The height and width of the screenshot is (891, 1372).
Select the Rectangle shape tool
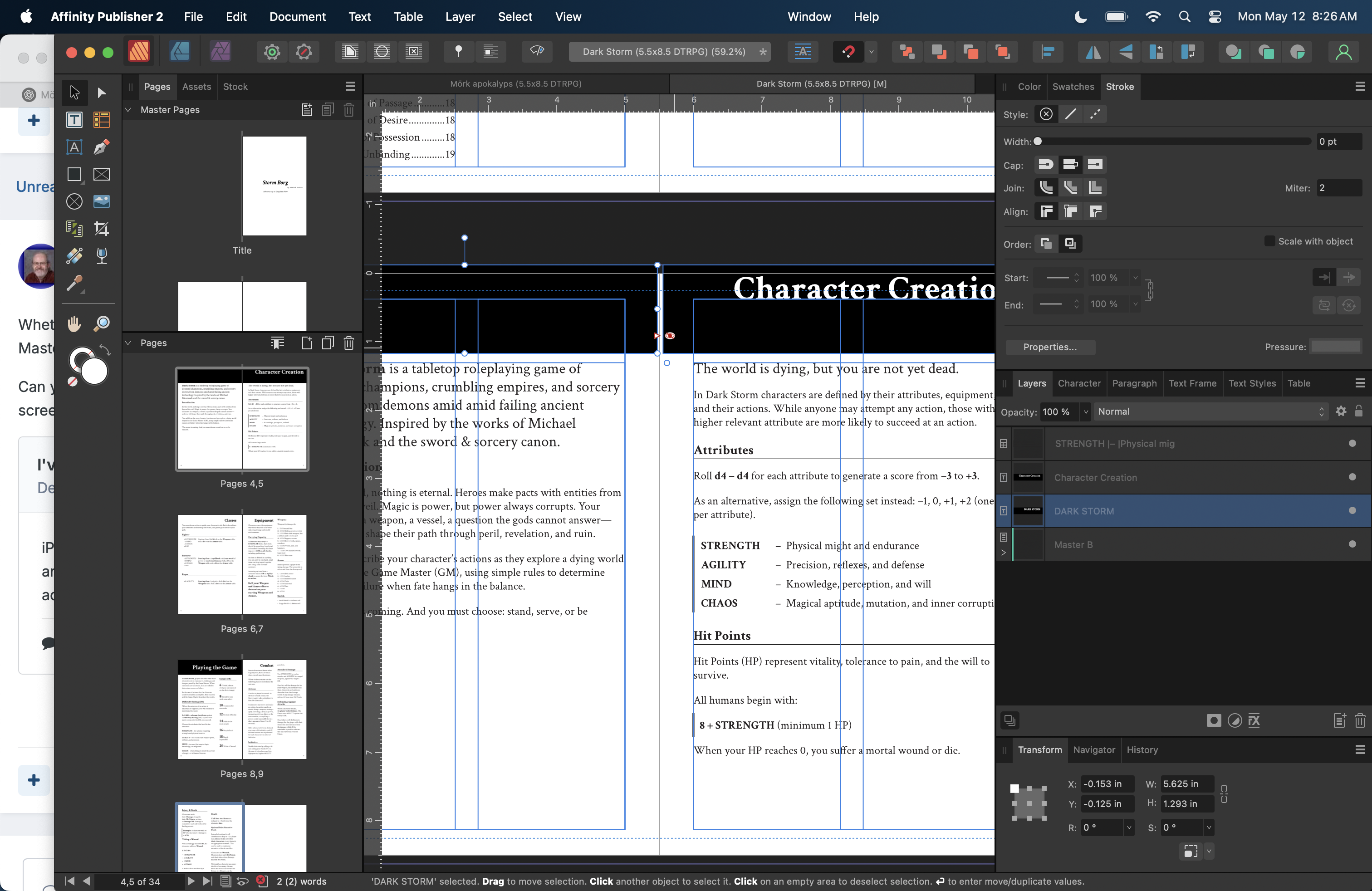74,174
